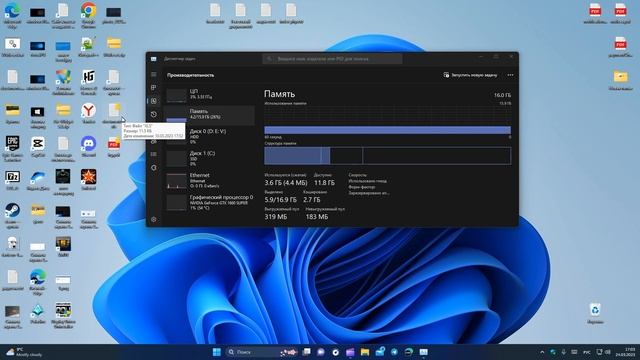Click 'Производительность' page title
The height and width of the screenshot is (360, 640).
point(190,75)
